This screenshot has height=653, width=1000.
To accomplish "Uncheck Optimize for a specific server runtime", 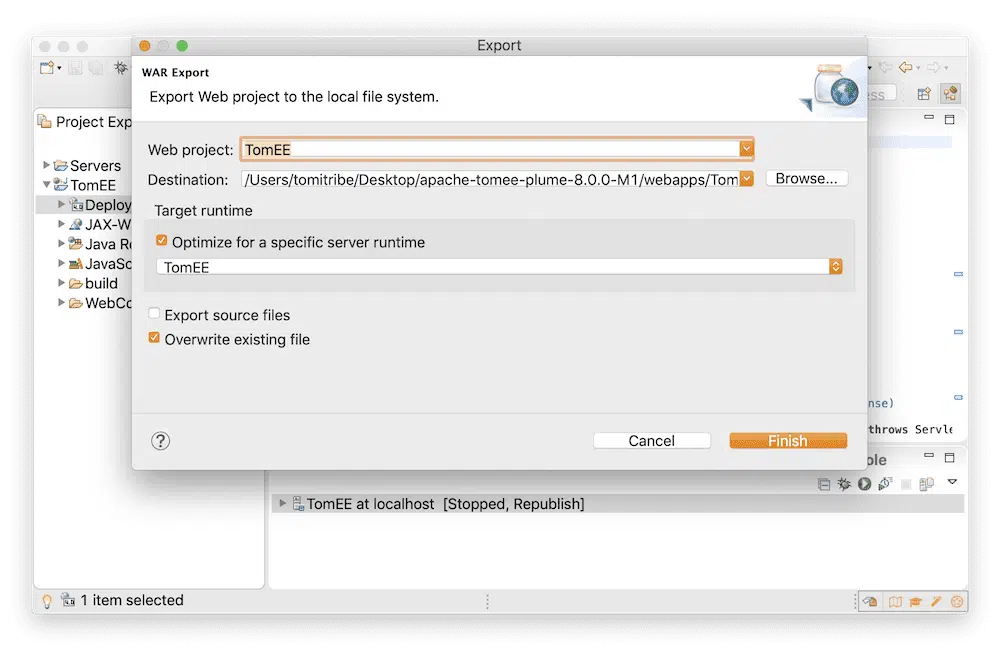I will pos(162,242).
